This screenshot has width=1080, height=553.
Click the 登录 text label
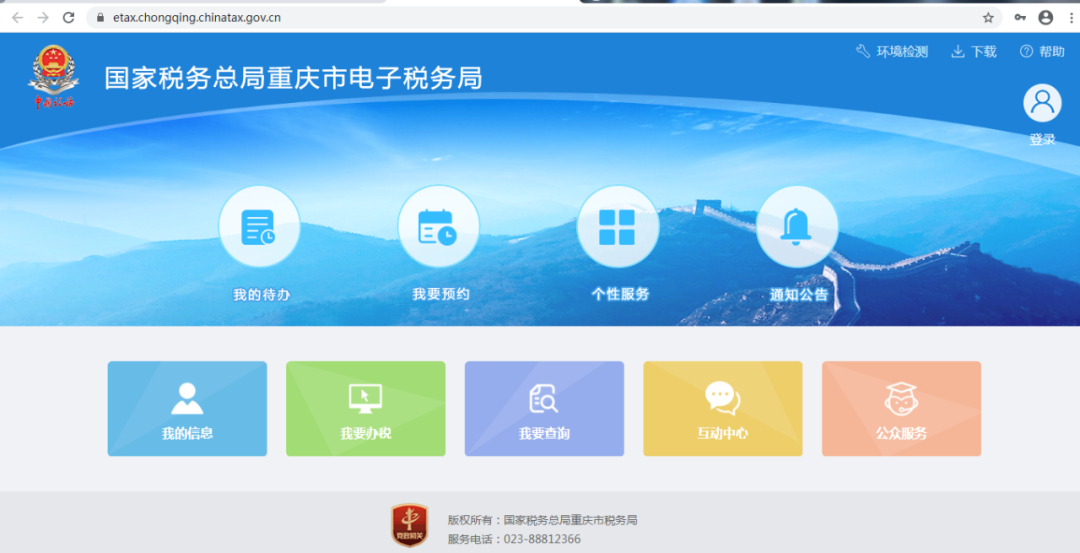(1042, 139)
